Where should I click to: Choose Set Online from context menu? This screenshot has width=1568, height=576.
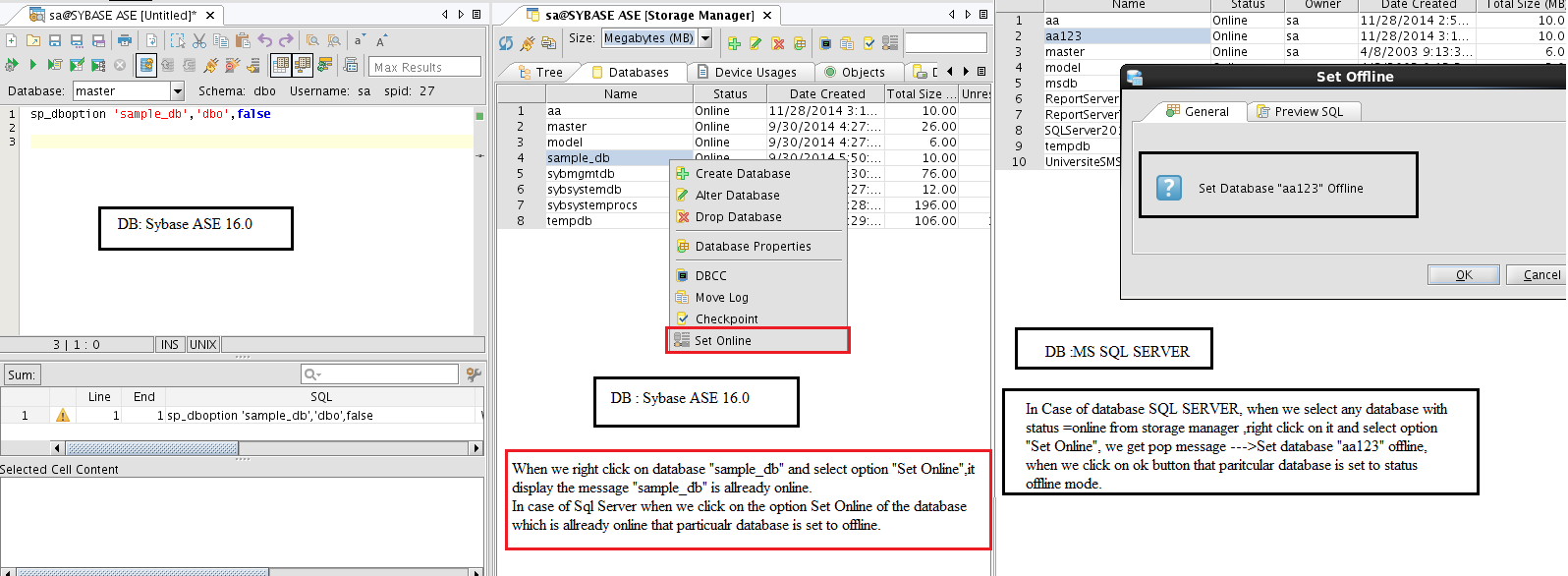[757, 341]
